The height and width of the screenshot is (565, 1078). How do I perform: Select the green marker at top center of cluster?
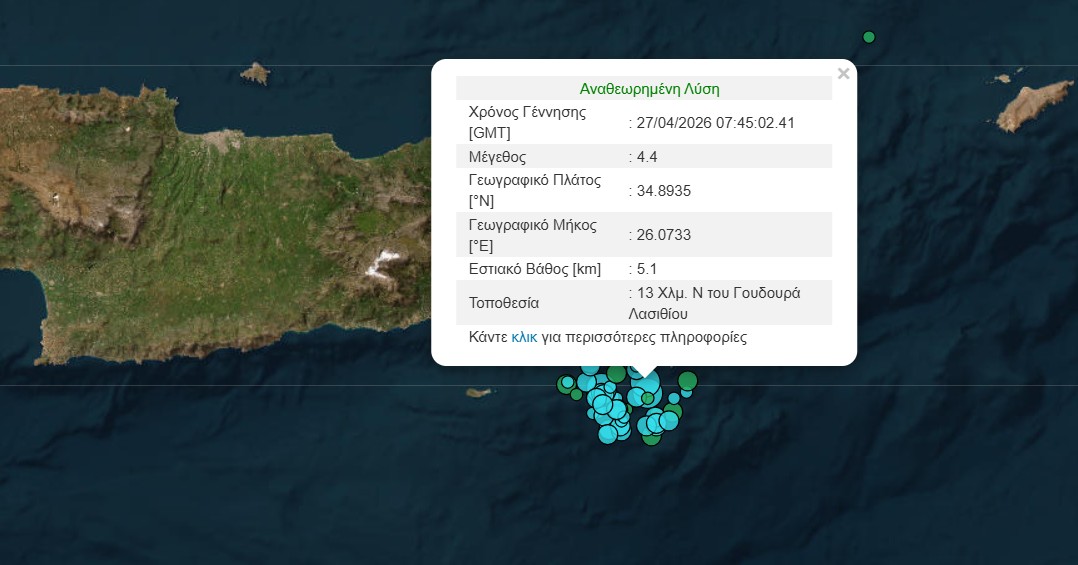[x=616, y=374]
